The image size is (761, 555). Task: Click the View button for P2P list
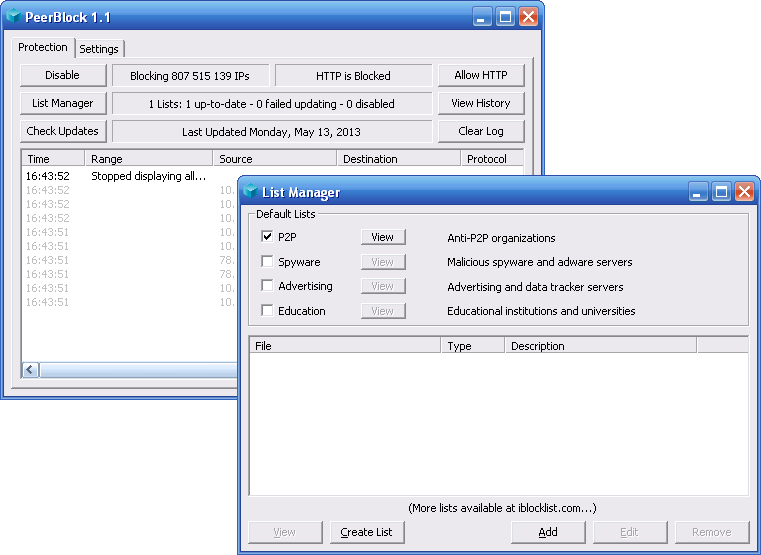click(383, 237)
